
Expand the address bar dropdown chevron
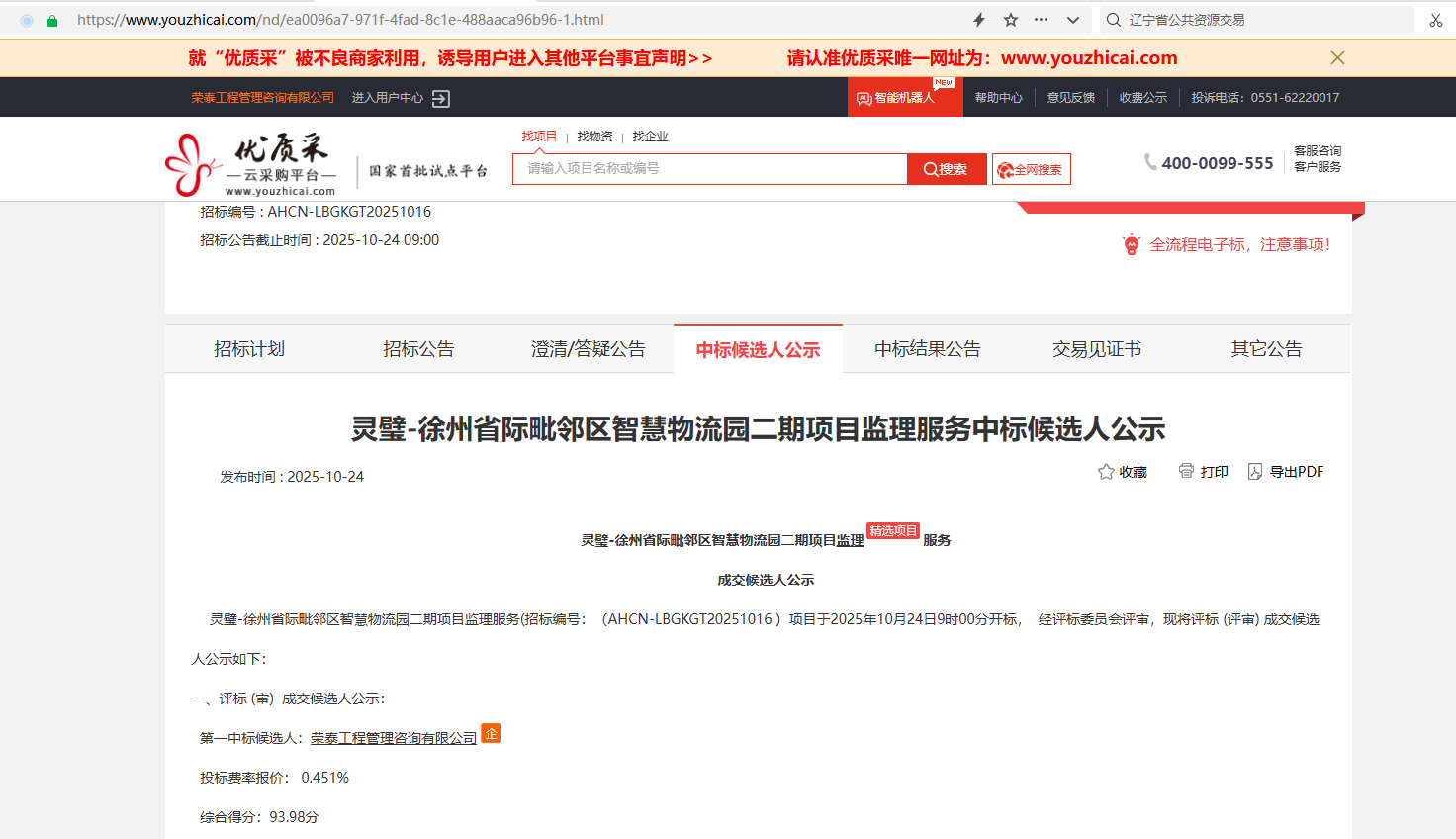pos(1072,20)
